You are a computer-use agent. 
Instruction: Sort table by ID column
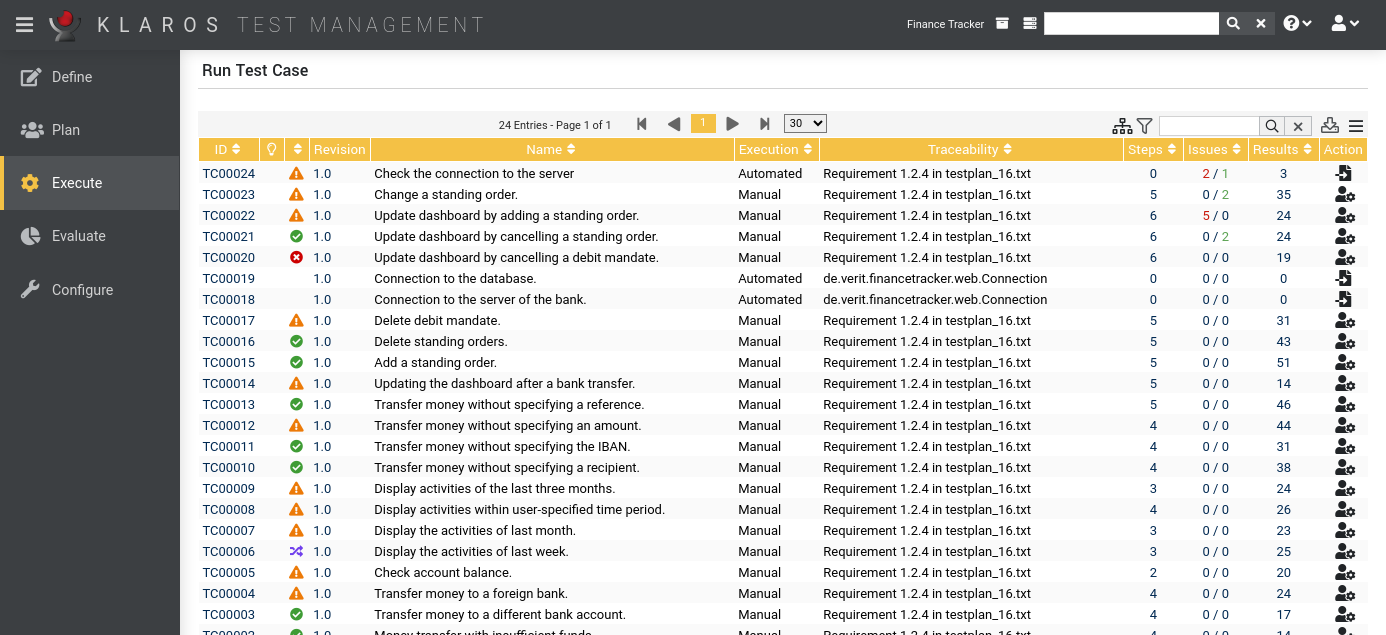tap(227, 150)
